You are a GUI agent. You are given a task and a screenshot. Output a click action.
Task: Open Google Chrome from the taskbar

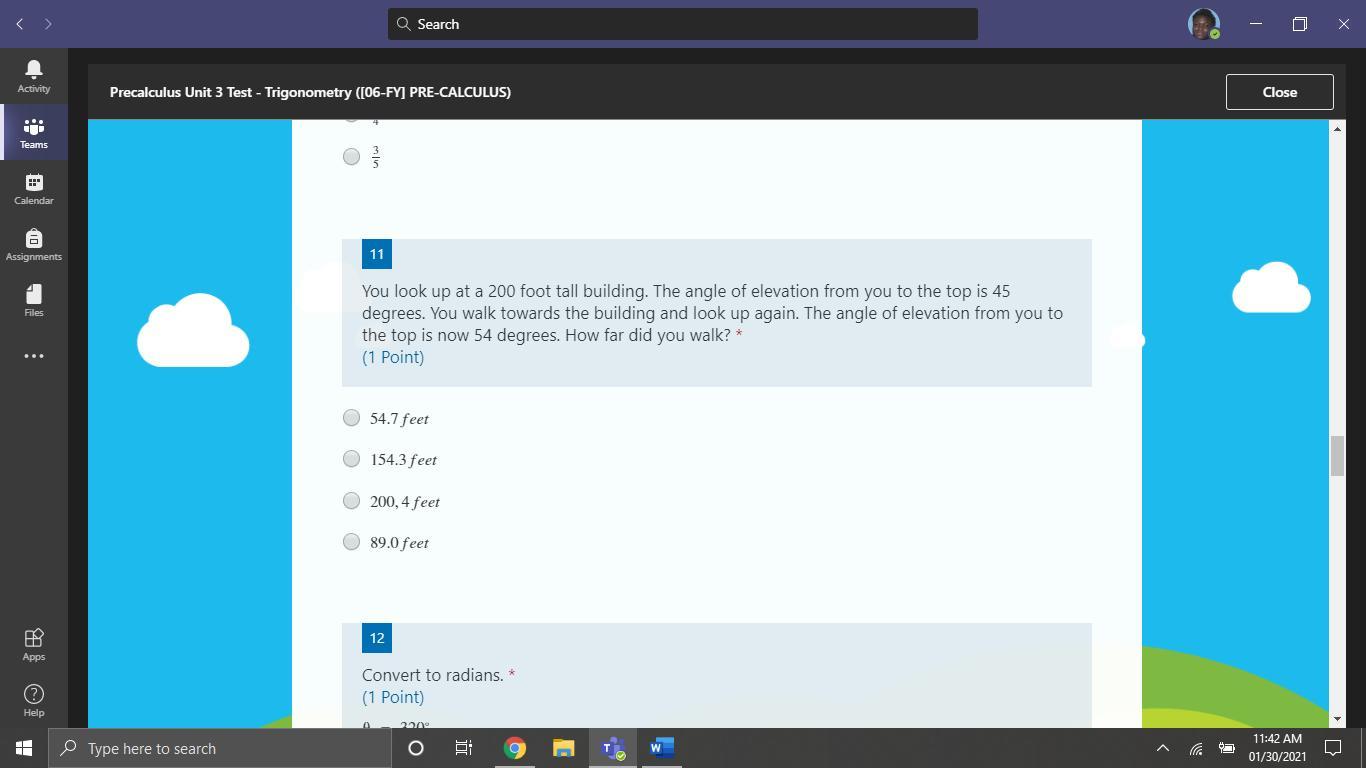(x=514, y=748)
